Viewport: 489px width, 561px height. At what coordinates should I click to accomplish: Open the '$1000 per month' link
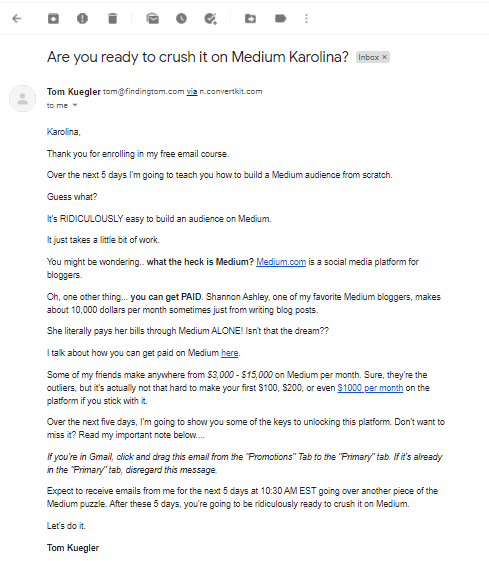tap(370, 388)
